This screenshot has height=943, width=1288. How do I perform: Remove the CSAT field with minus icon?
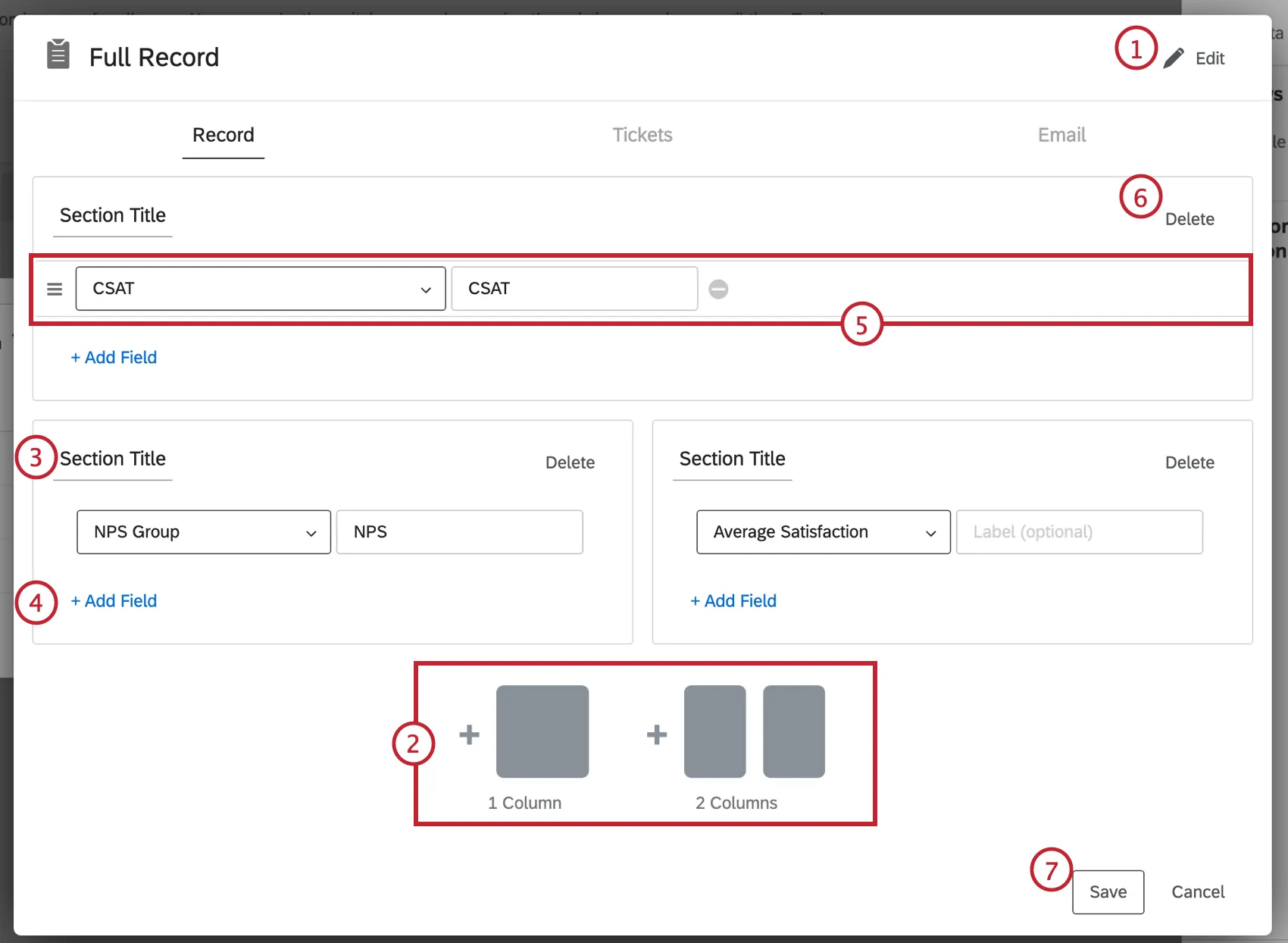(718, 289)
